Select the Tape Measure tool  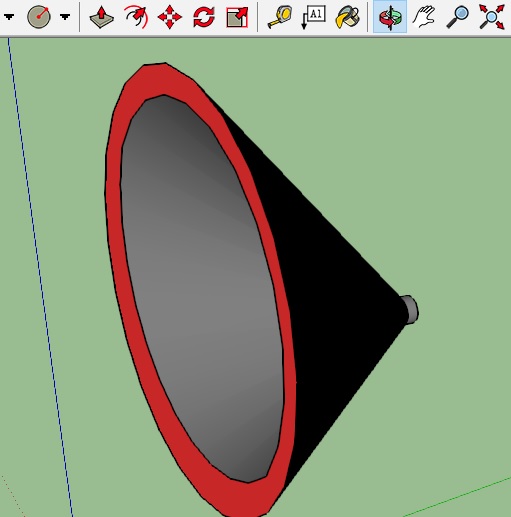(280, 17)
